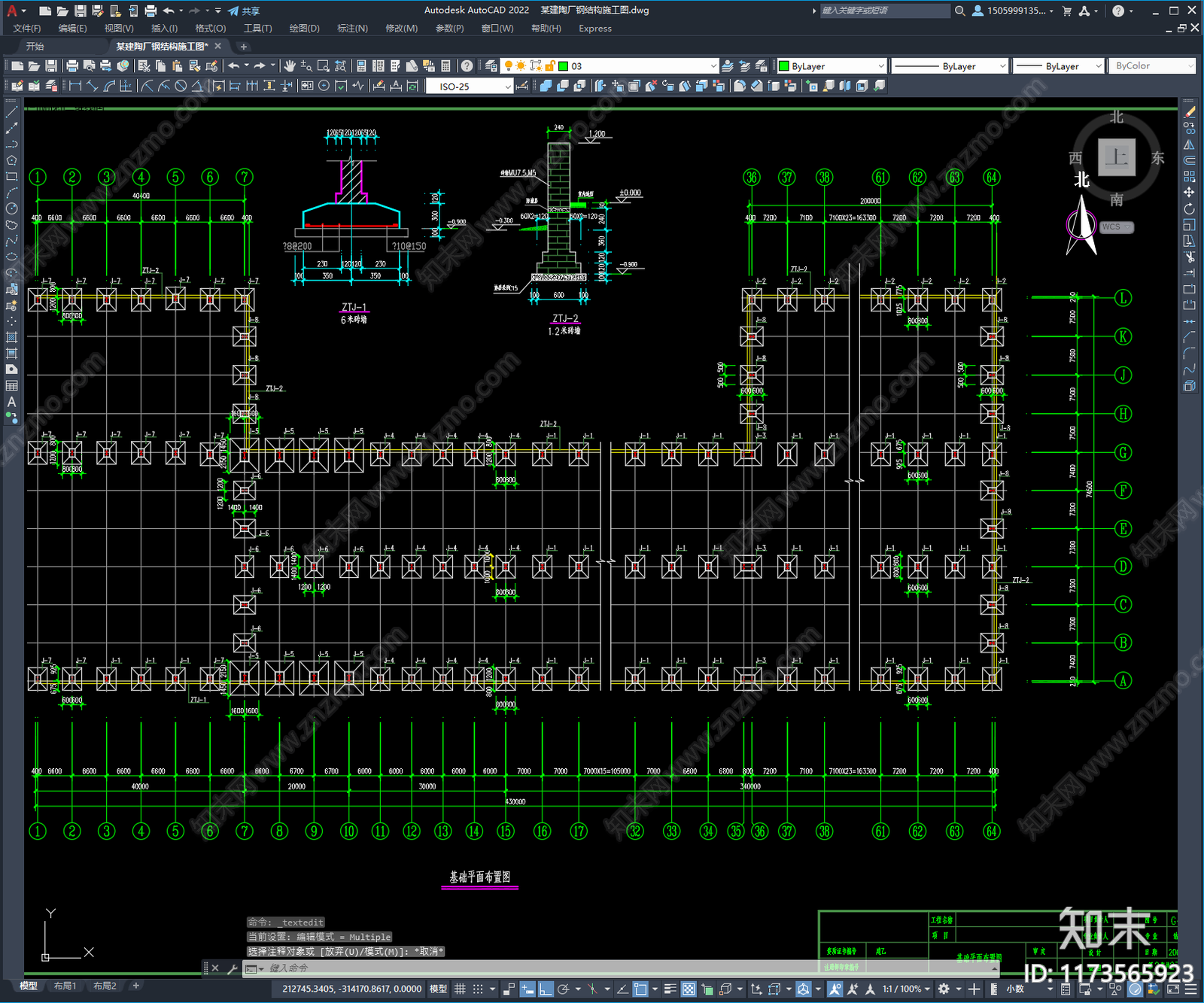Click the workspace switching gear icon
The image size is (1204, 1003).
point(944,989)
